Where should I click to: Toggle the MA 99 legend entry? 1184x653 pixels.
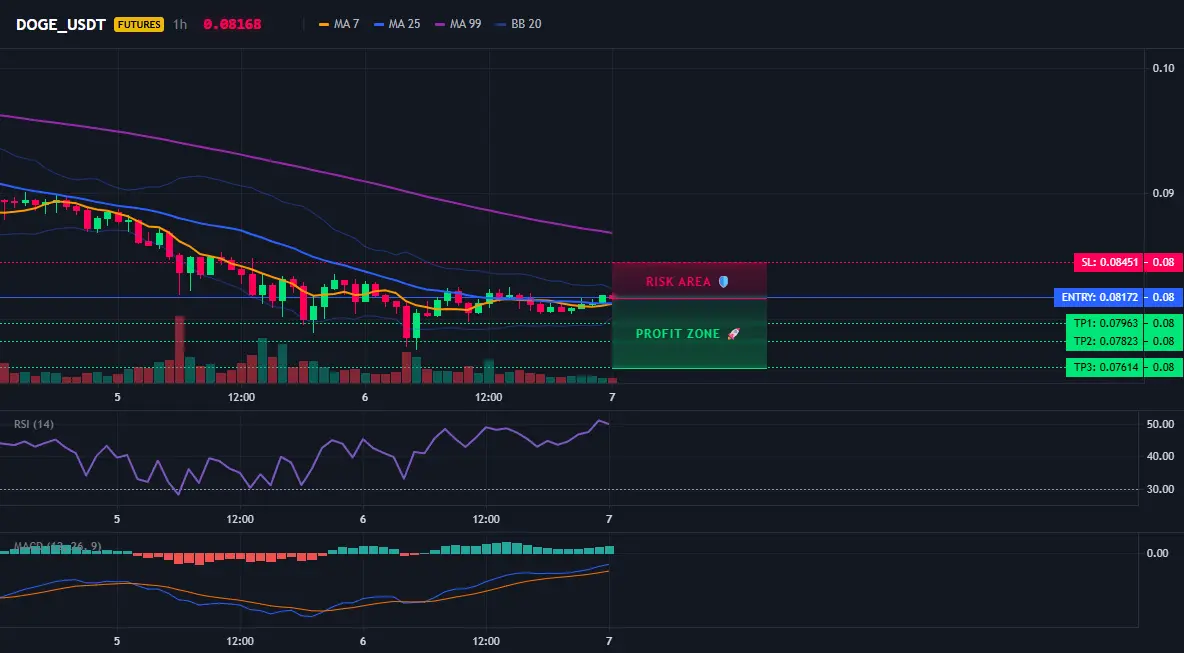pyautogui.click(x=458, y=24)
